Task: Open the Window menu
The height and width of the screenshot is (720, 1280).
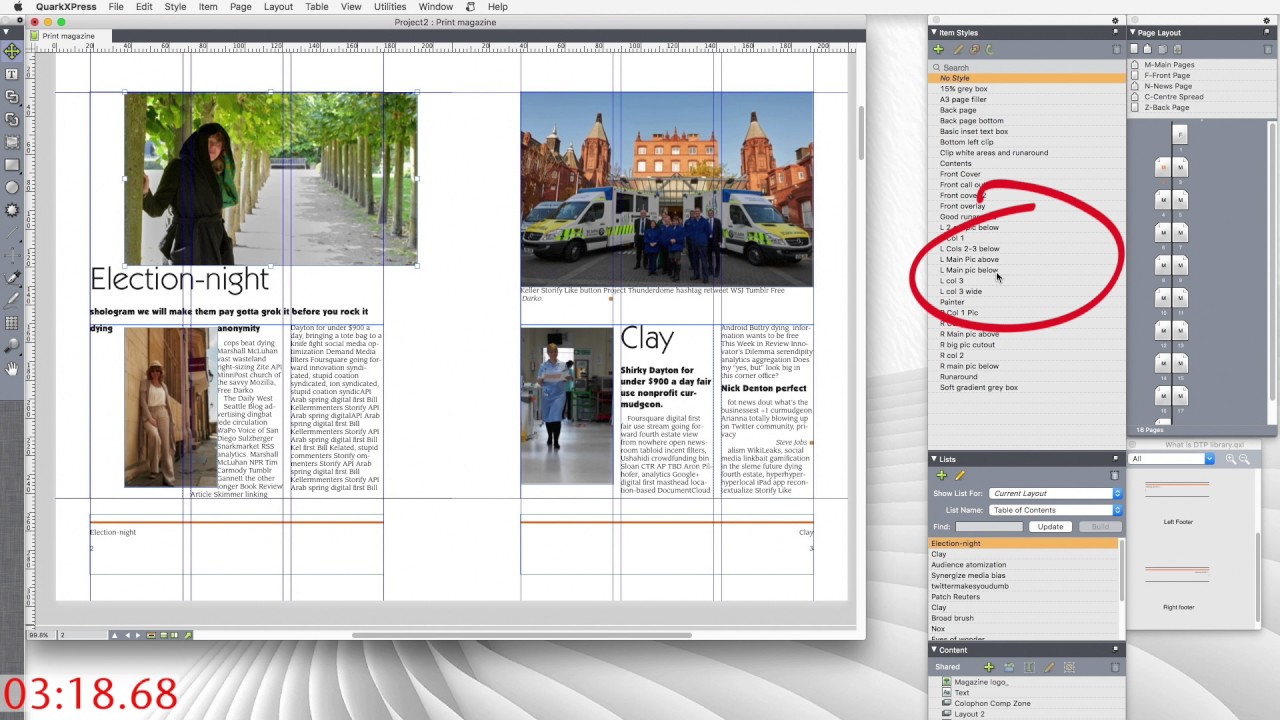Action: pos(436,7)
